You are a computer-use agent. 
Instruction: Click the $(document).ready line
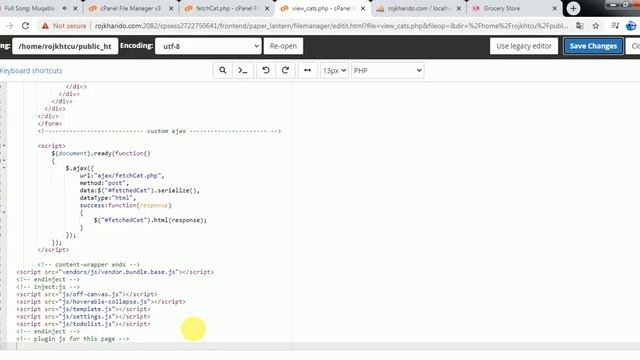coord(101,153)
